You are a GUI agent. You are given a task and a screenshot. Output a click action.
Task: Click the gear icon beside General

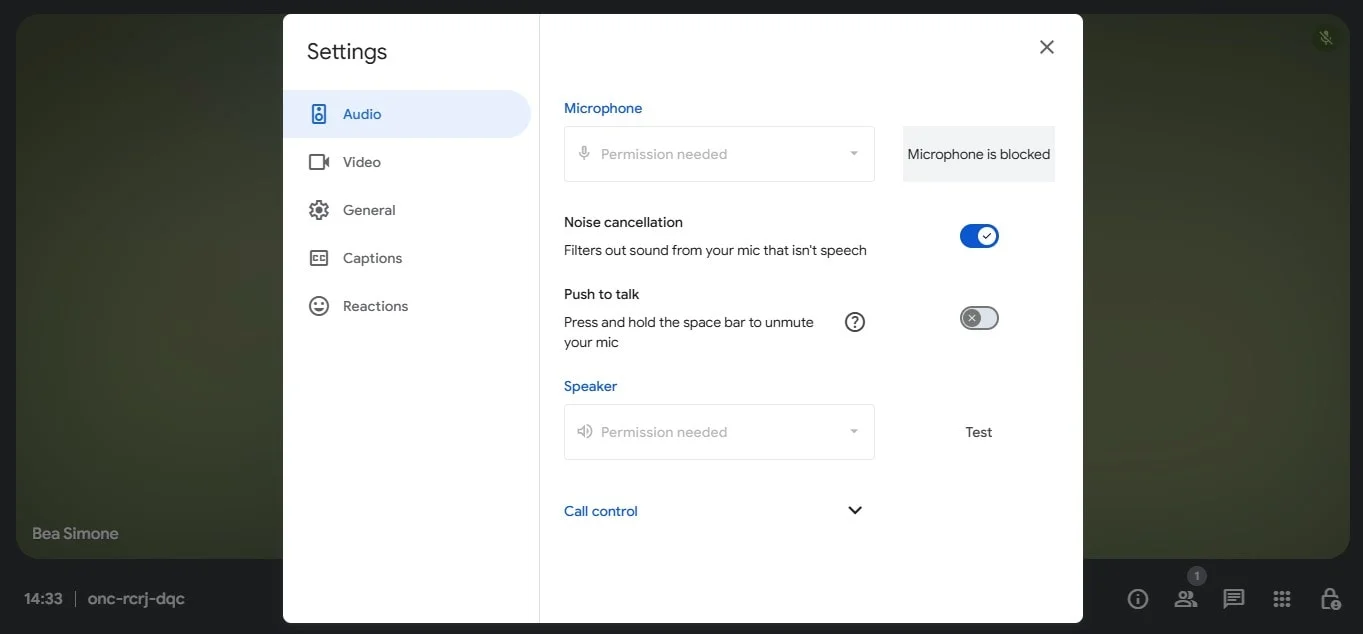[x=319, y=210]
